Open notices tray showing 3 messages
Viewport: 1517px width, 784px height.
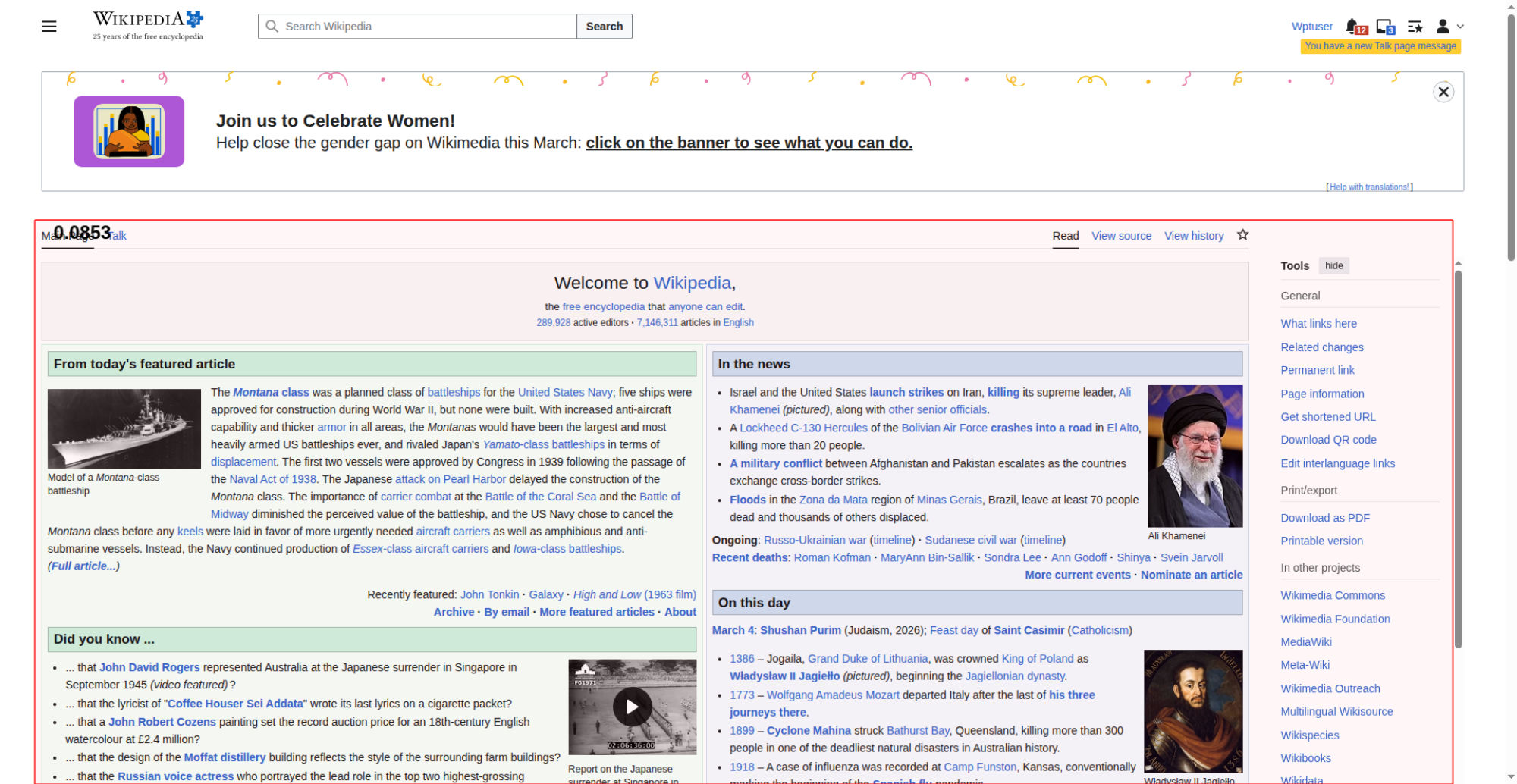[1384, 27]
